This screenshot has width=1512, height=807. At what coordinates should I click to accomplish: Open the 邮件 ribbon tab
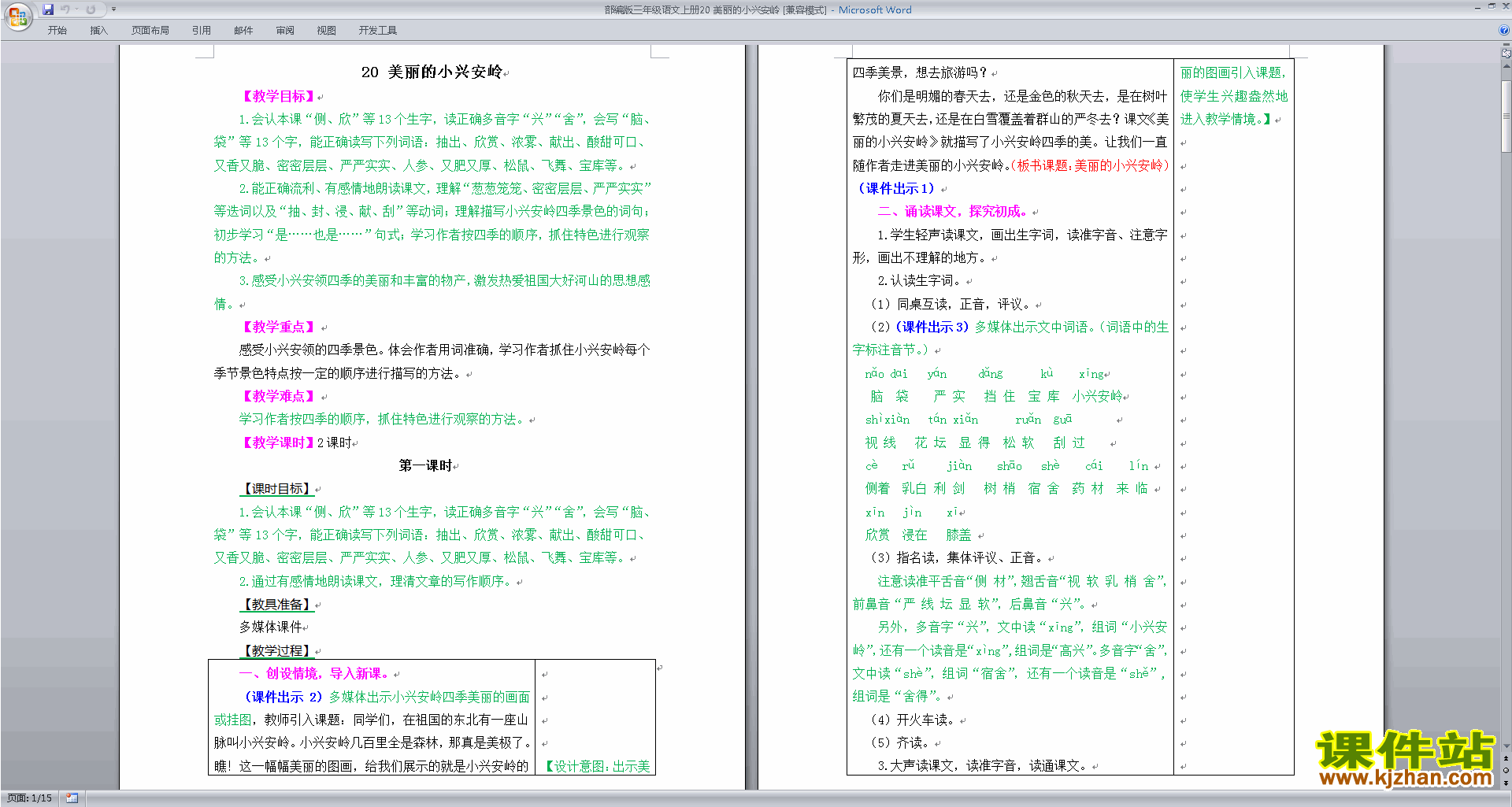point(243,31)
